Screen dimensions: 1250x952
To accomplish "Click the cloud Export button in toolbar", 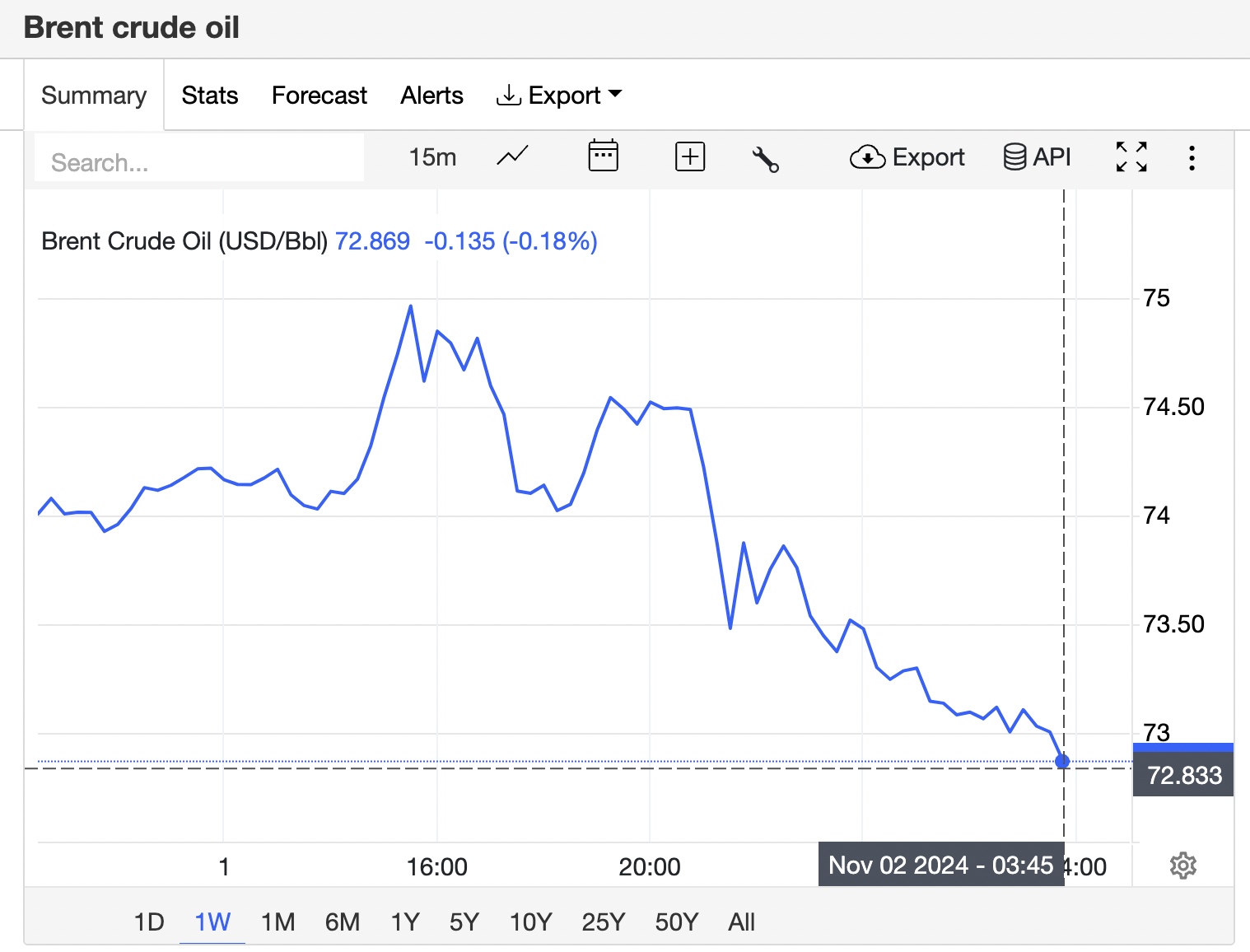I will pos(907,156).
